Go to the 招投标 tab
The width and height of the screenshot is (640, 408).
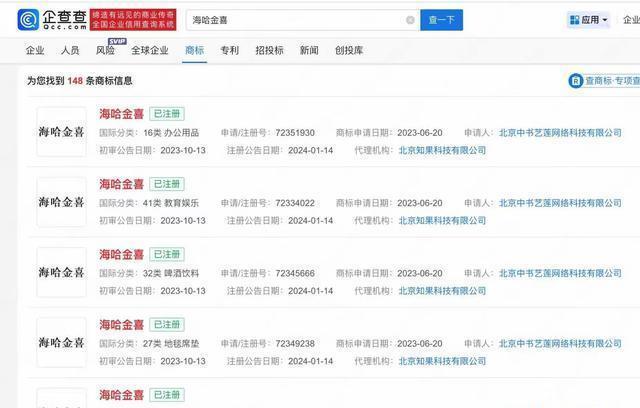pos(269,50)
